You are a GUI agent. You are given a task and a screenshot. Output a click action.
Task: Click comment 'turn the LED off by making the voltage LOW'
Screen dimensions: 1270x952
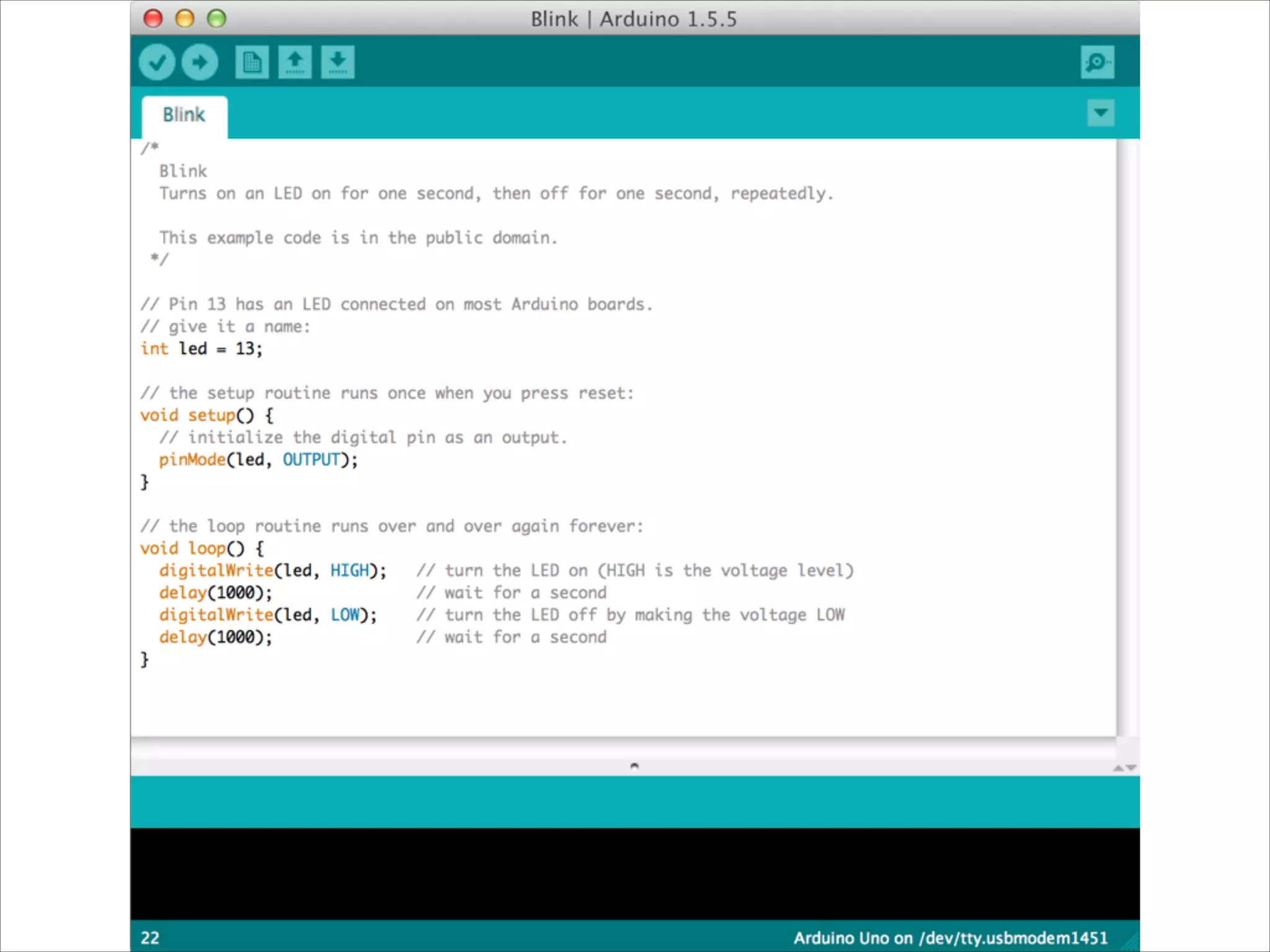tap(631, 615)
